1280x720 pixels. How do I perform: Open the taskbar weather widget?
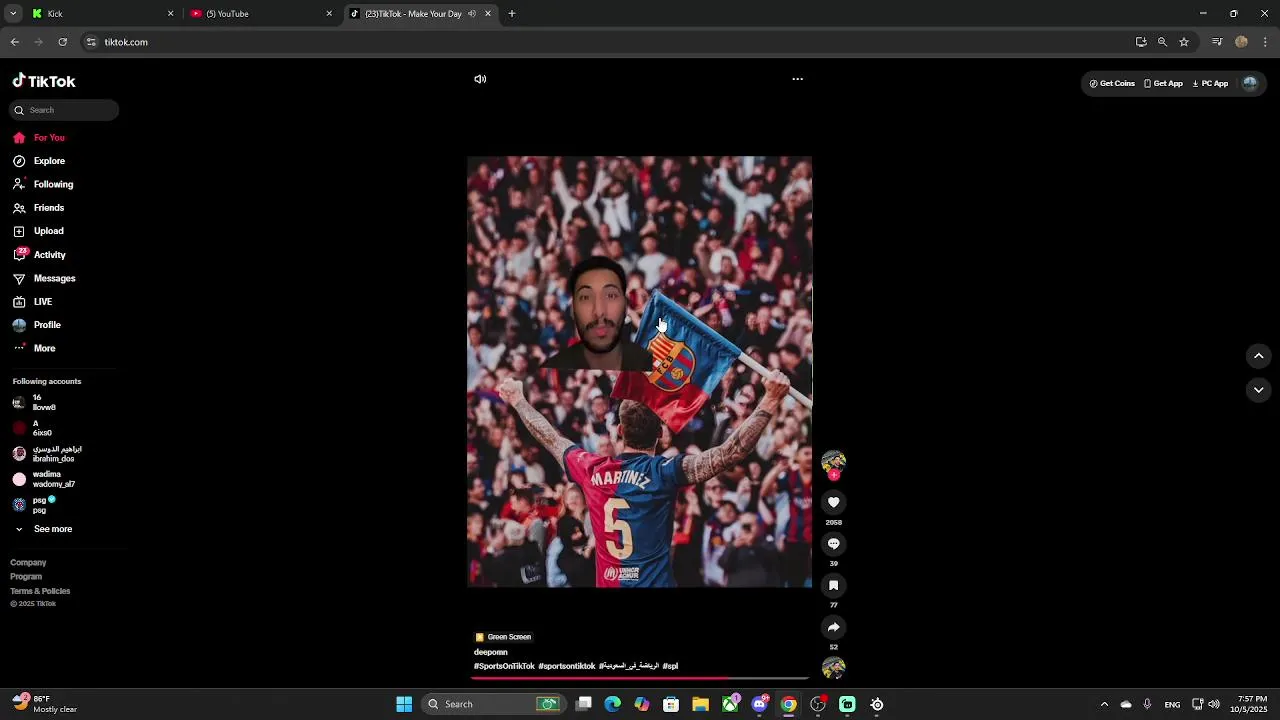(x=45, y=704)
